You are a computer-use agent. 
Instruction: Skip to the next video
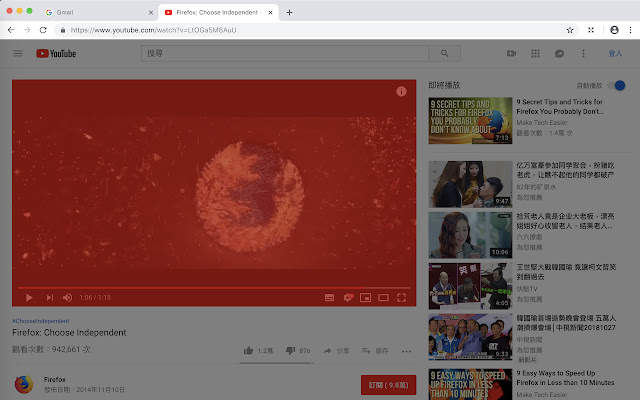point(50,298)
